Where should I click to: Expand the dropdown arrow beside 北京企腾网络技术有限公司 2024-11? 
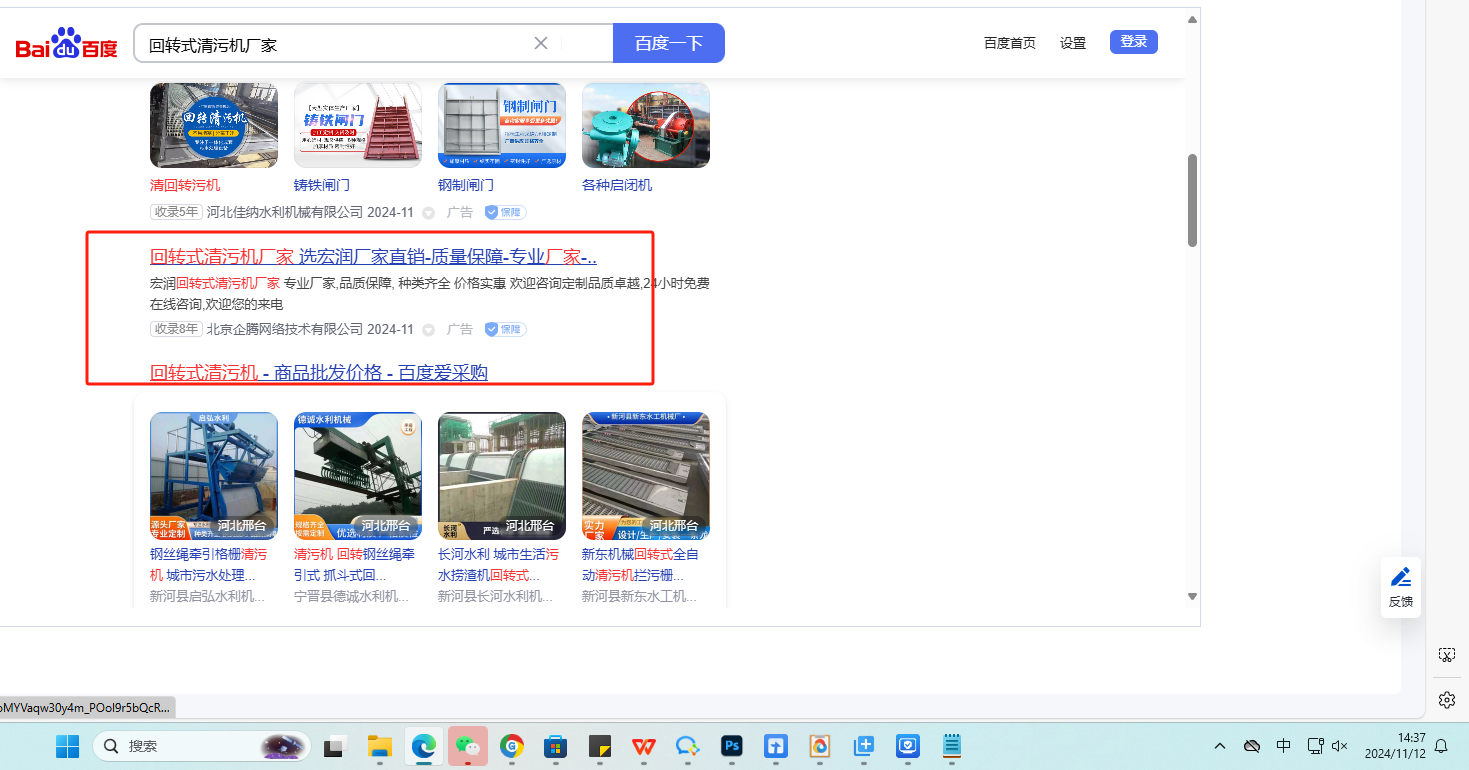point(428,330)
